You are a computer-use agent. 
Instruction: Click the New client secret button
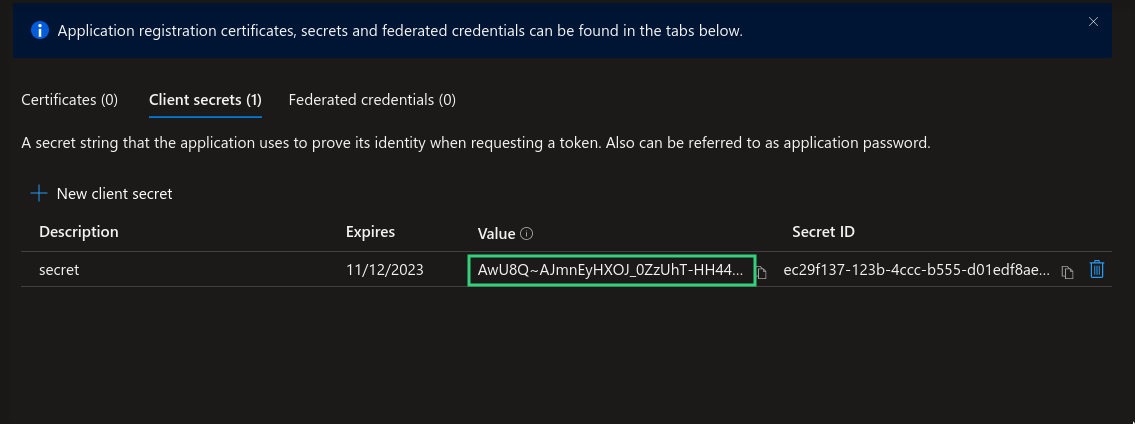tap(114, 194)
